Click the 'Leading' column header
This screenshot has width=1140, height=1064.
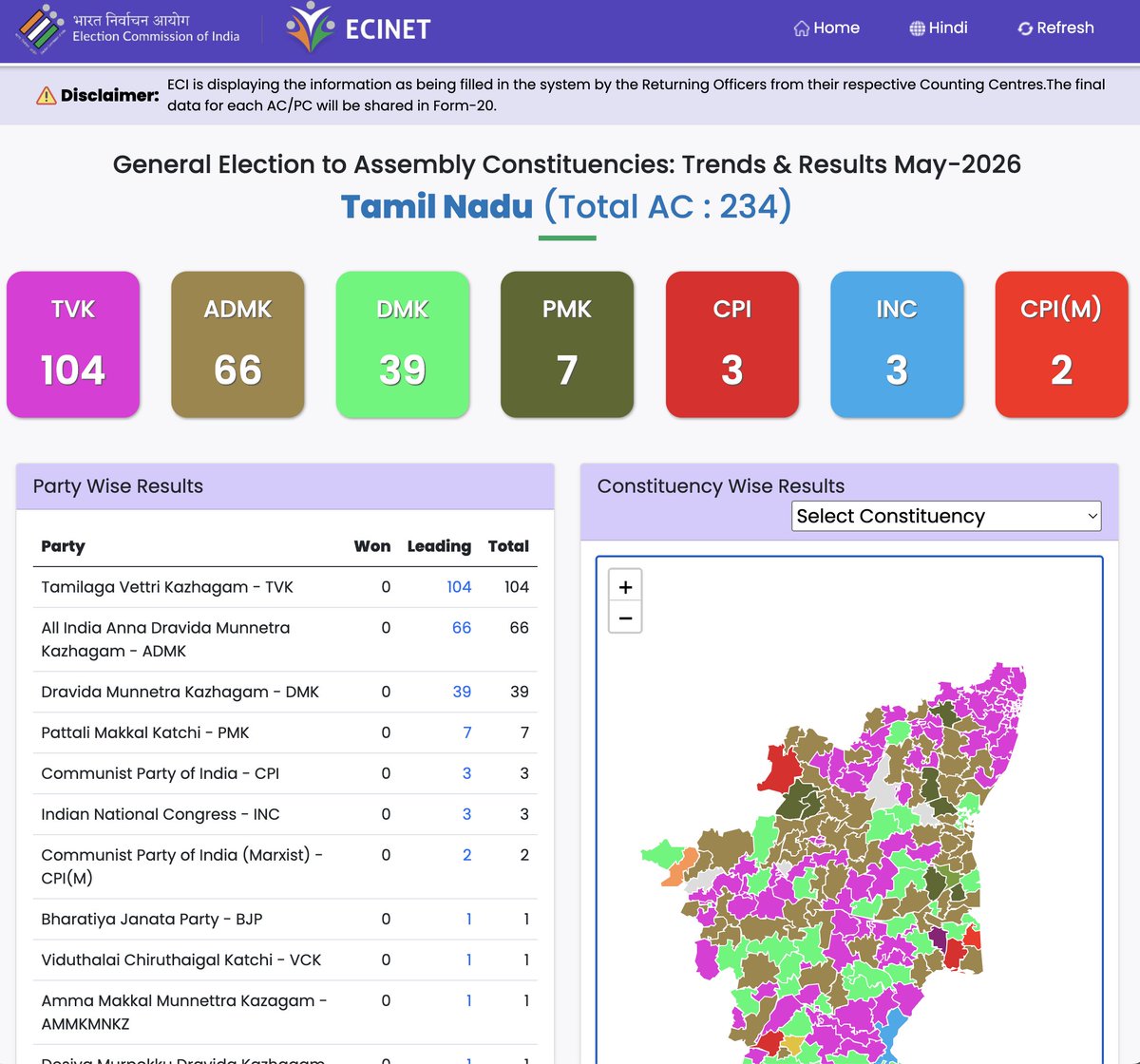coord(439,546)
